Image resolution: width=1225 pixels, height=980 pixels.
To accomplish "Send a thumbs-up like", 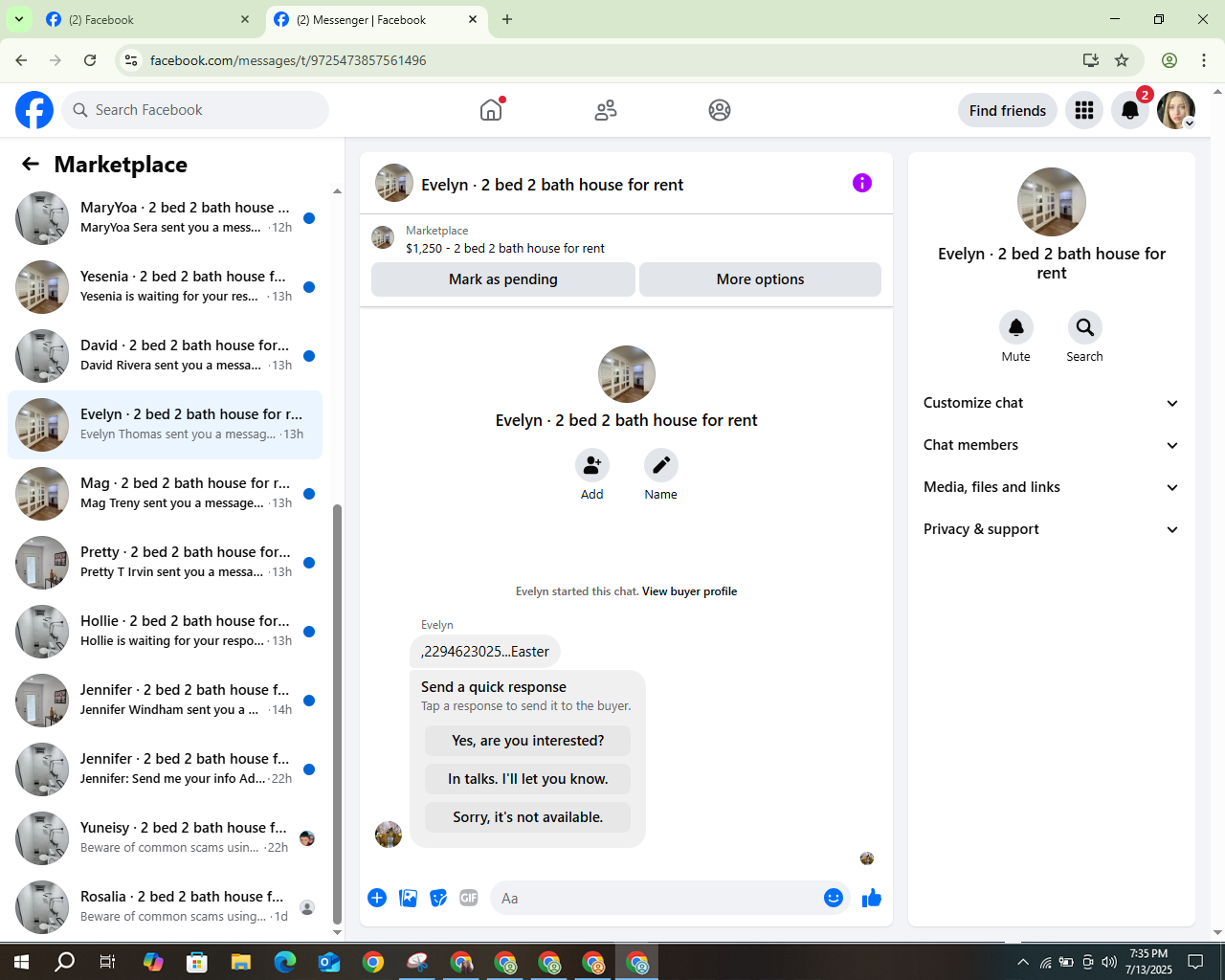I will click(872, 898).
